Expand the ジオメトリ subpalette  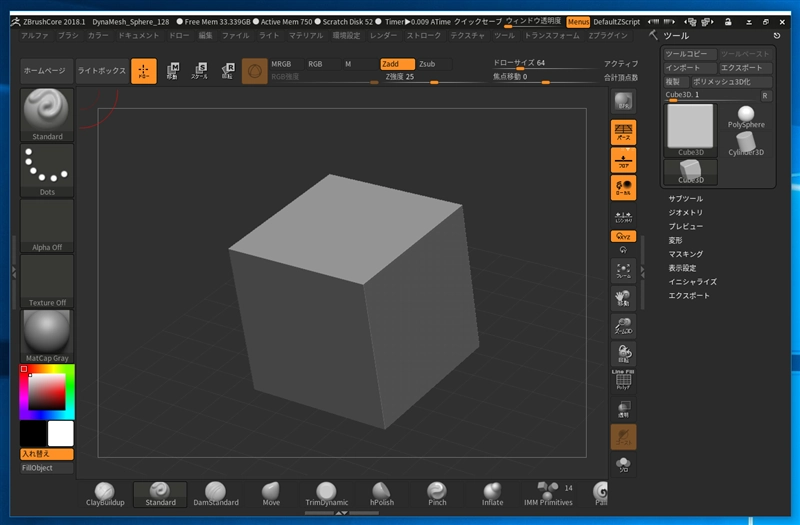pyautogui.click(x=686, y=212)
